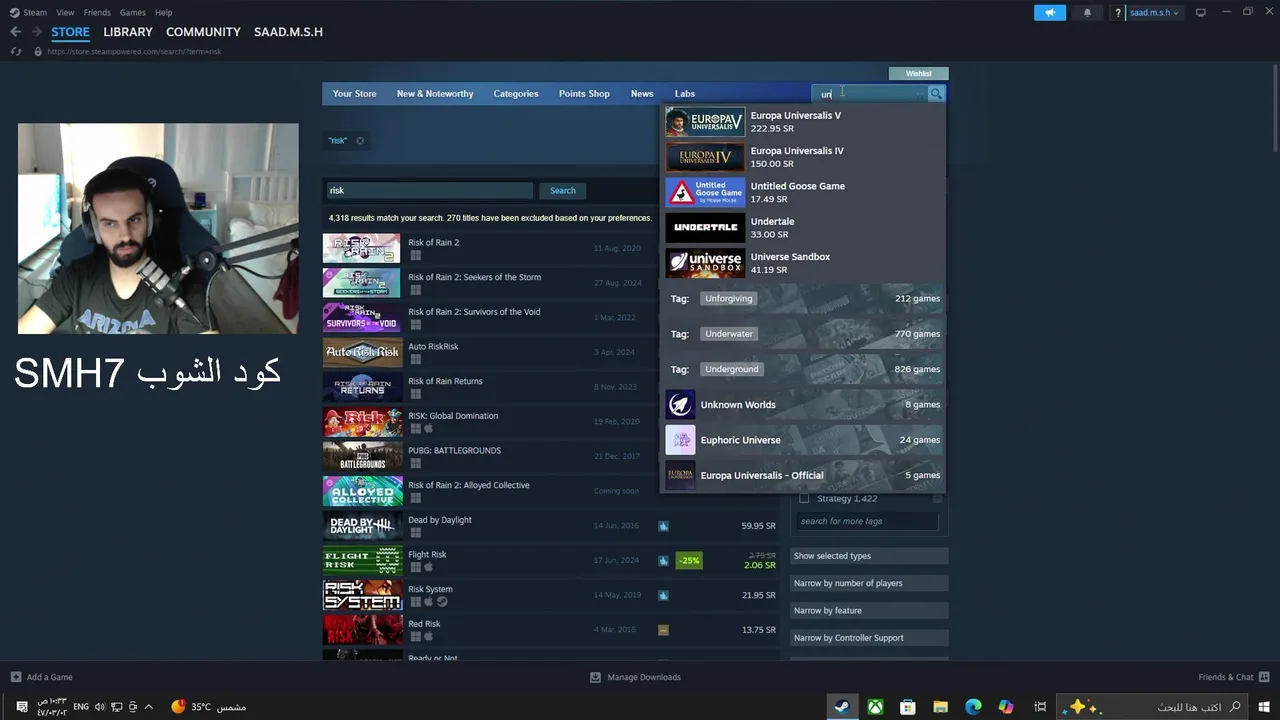Go to the COMMUNITY tab

203,32
